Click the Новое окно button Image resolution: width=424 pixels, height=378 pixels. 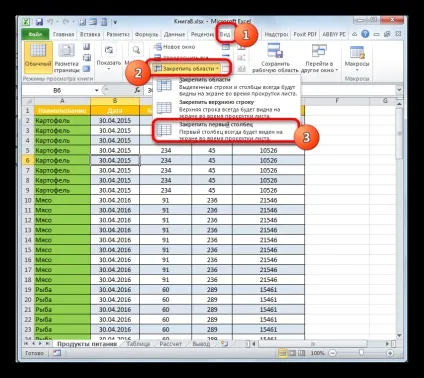pyautogui.click(x=175, y=47)
